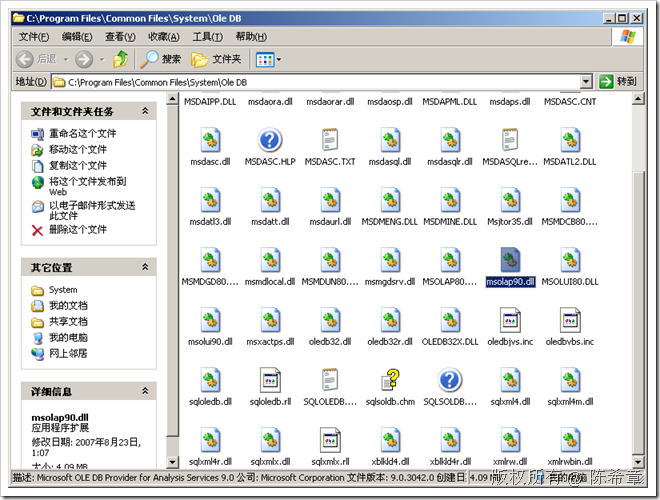Toggle the Folders pane button
Viewport: 660px width, 500px height.
pyautogui.click(x=216, y=59)
